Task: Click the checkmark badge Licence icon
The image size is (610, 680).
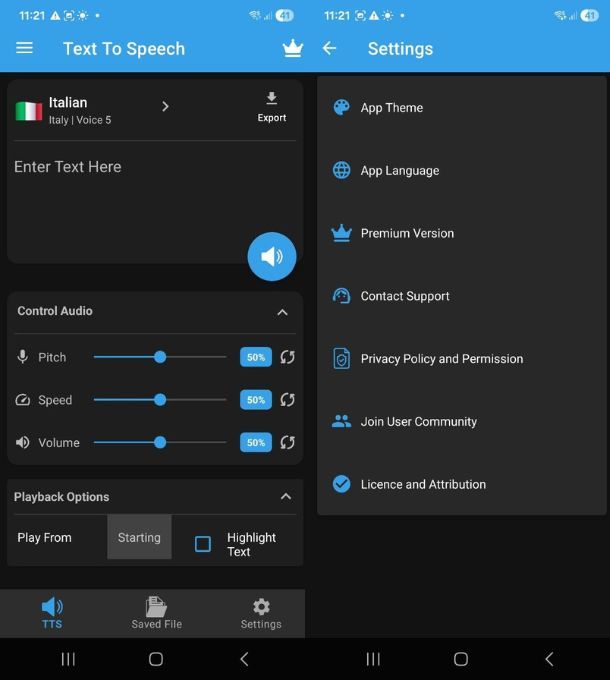Action: pyautogui.click(x=341, y=484)
